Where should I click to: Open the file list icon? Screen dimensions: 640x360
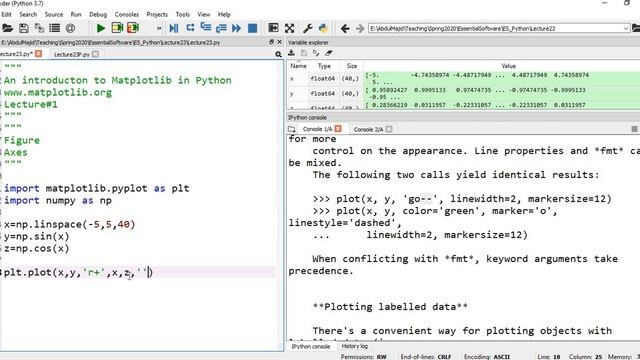(55, 28)
